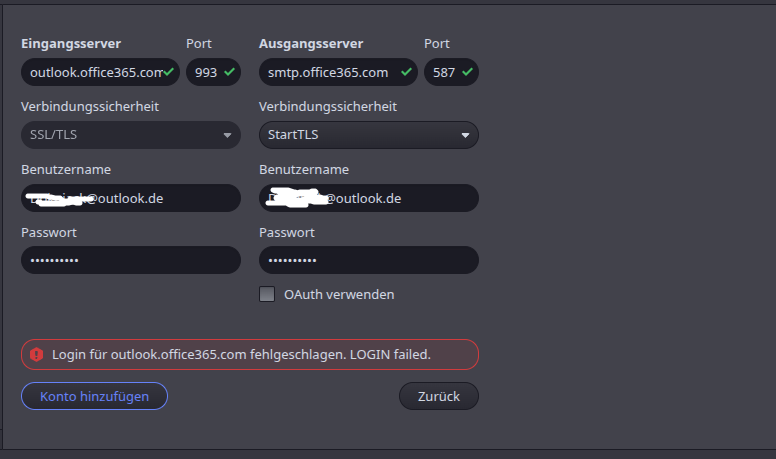The height and width of the screenshot is (459, 776).
Task: Focus the outgoing port 587 field
Action: [451, 72]
